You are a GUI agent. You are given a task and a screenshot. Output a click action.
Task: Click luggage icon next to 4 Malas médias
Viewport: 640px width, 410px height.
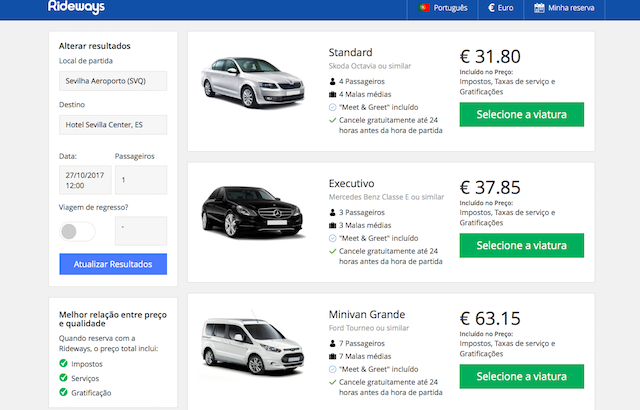[332, 95]
